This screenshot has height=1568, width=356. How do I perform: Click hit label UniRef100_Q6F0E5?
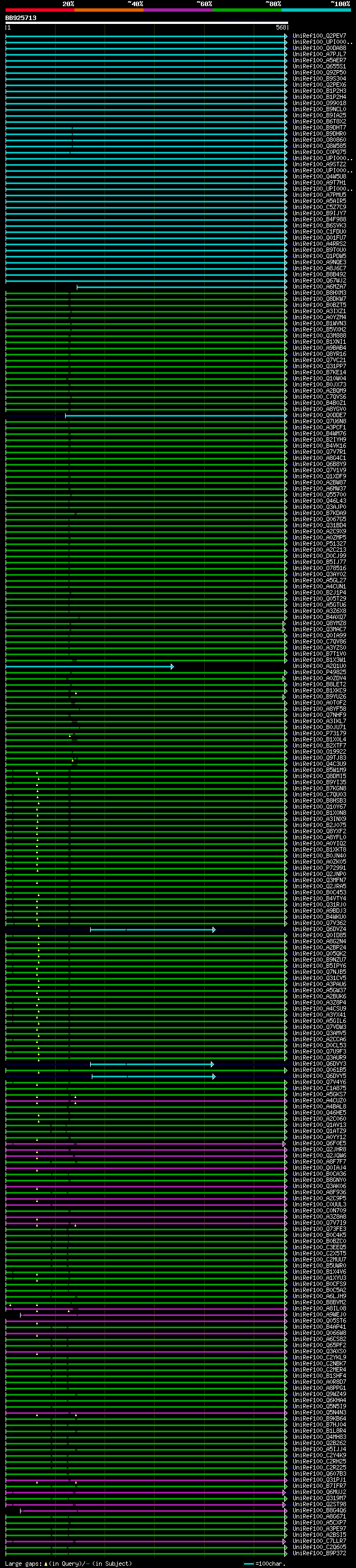319,1143
